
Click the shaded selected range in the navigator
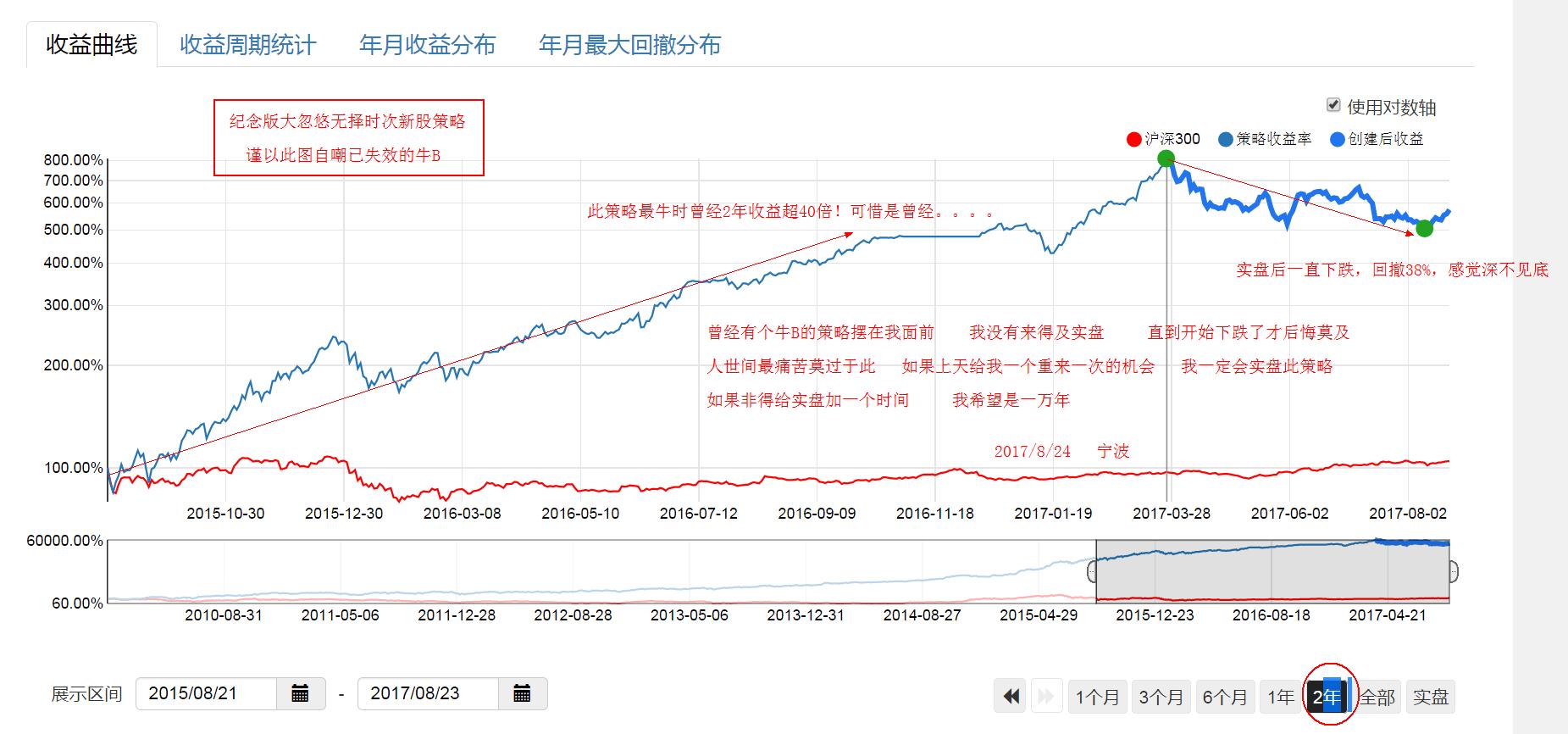(x=1272, y=571)
